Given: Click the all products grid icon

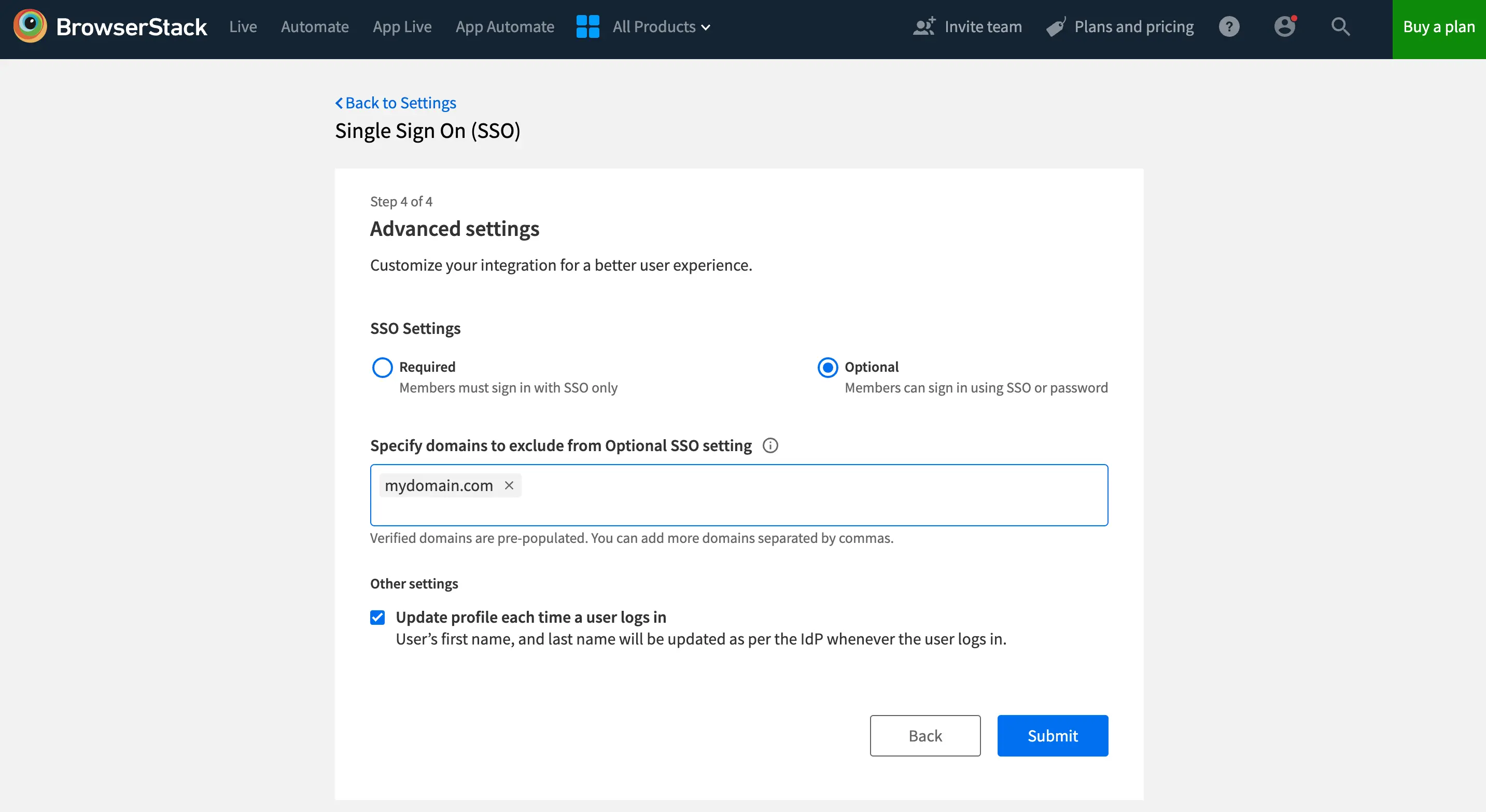Looking at the screenshot, I should tap(587, 26).
